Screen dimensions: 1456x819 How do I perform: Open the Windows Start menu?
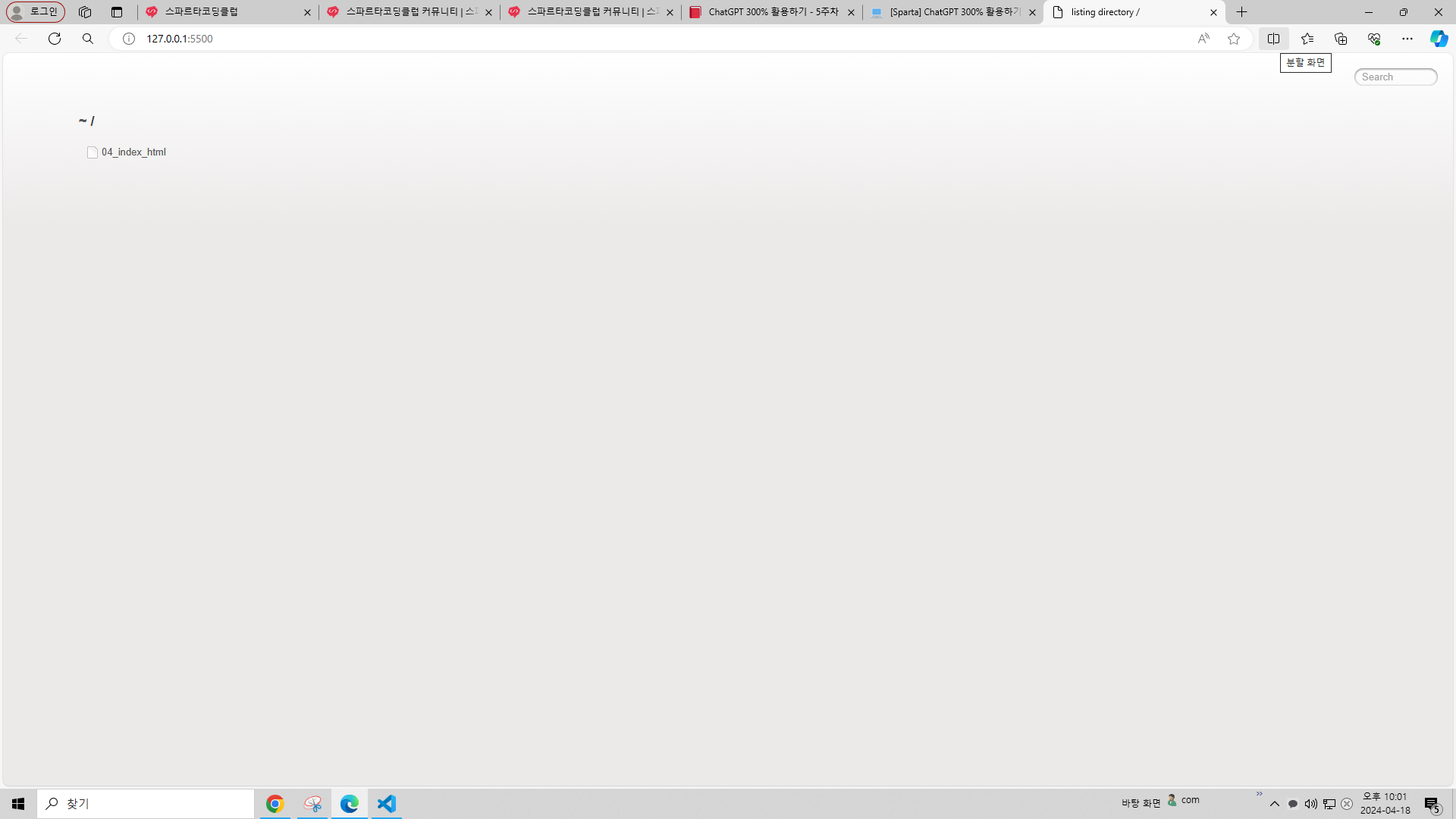[x=18, y=804]
